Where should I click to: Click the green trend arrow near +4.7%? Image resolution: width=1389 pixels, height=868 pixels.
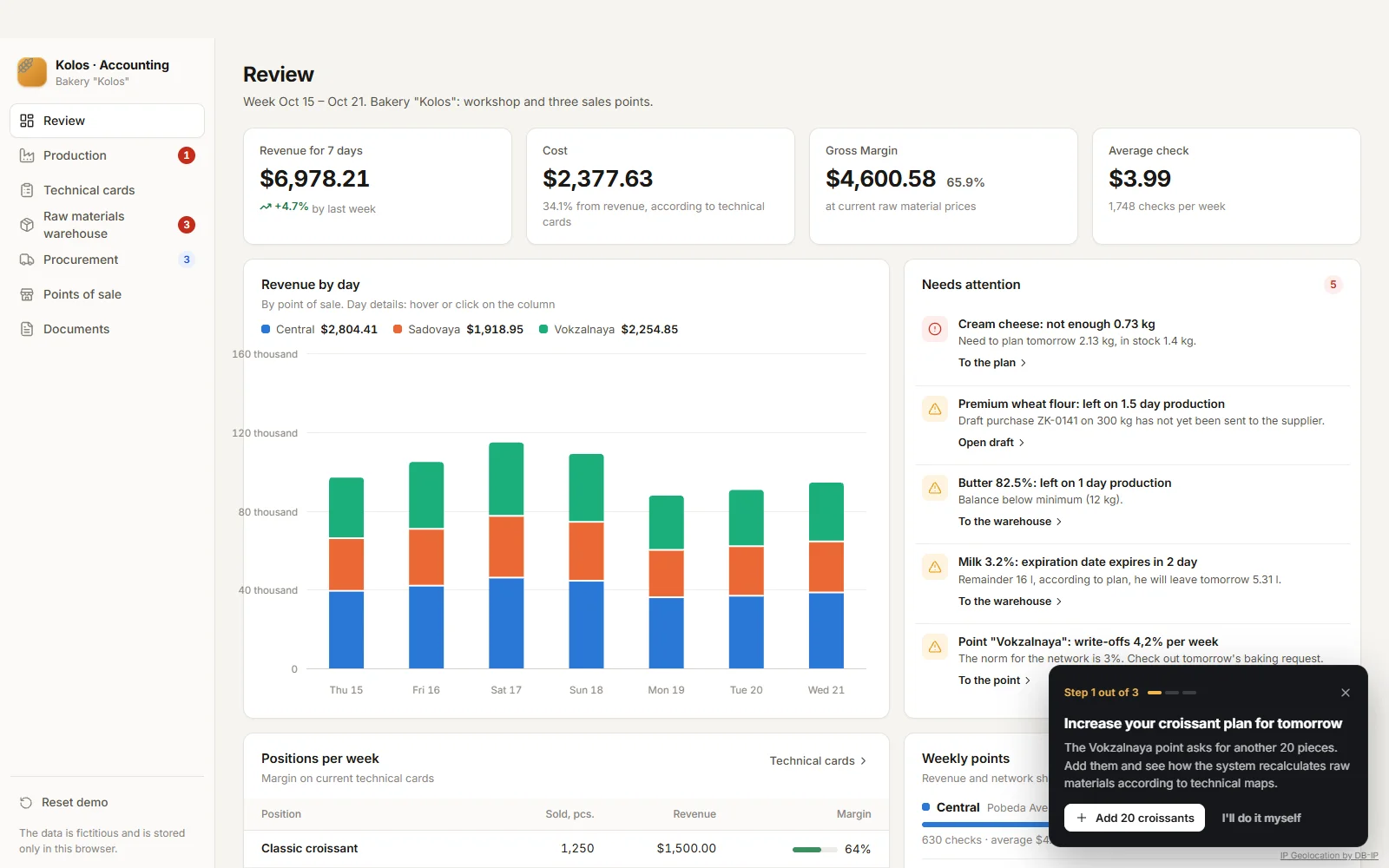click(x=266, y=207)
